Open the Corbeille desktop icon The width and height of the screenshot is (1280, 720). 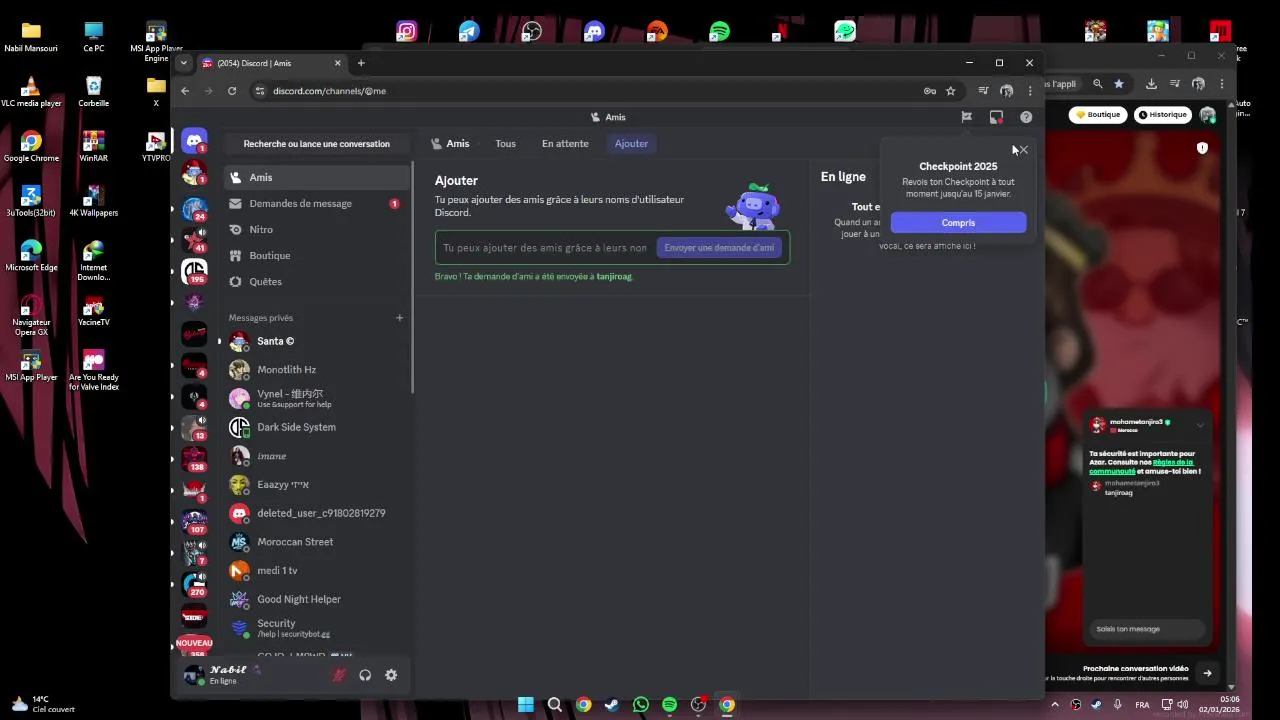pos(93,90)
